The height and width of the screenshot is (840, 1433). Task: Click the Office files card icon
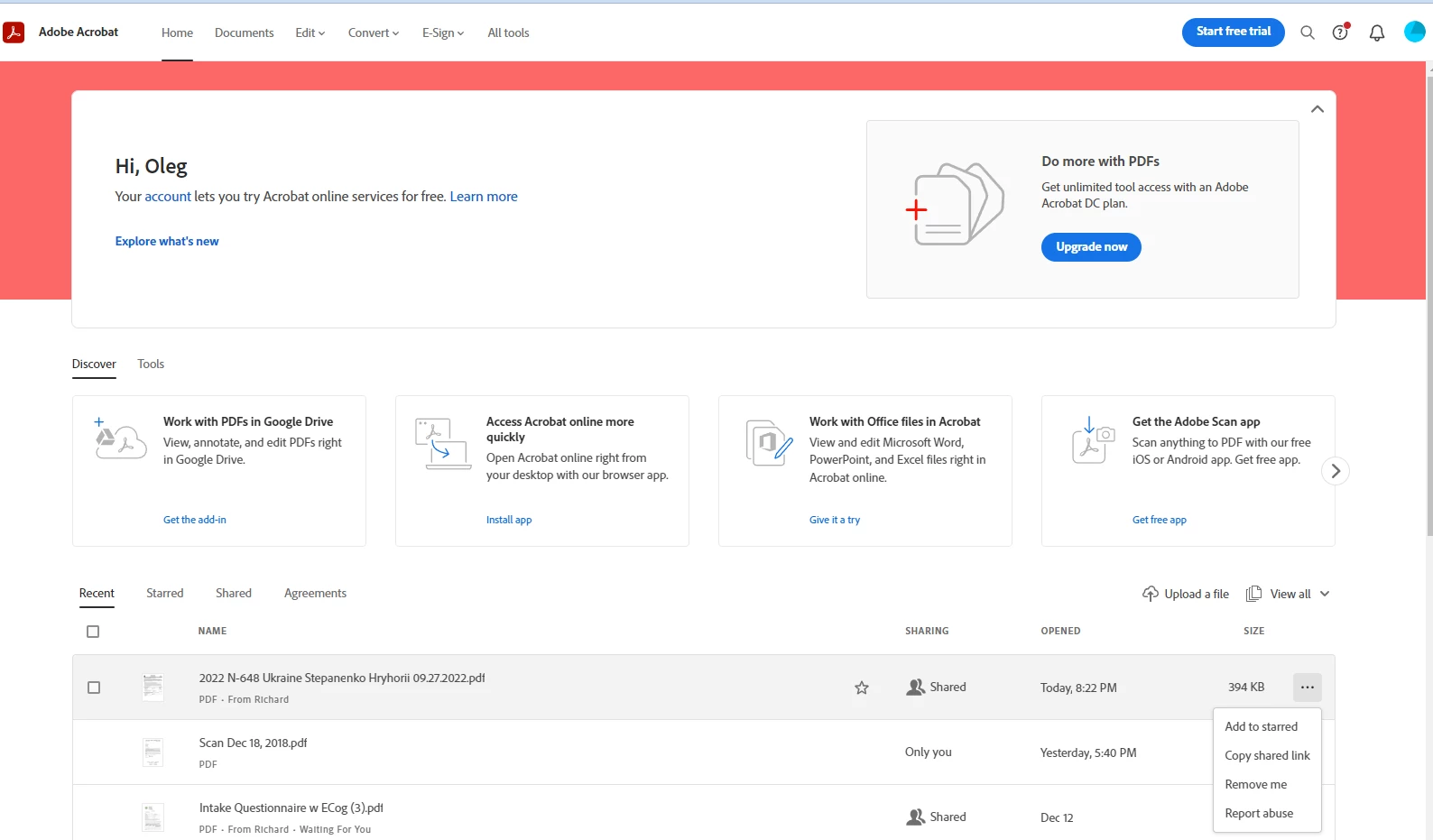[x=769, y=443]
